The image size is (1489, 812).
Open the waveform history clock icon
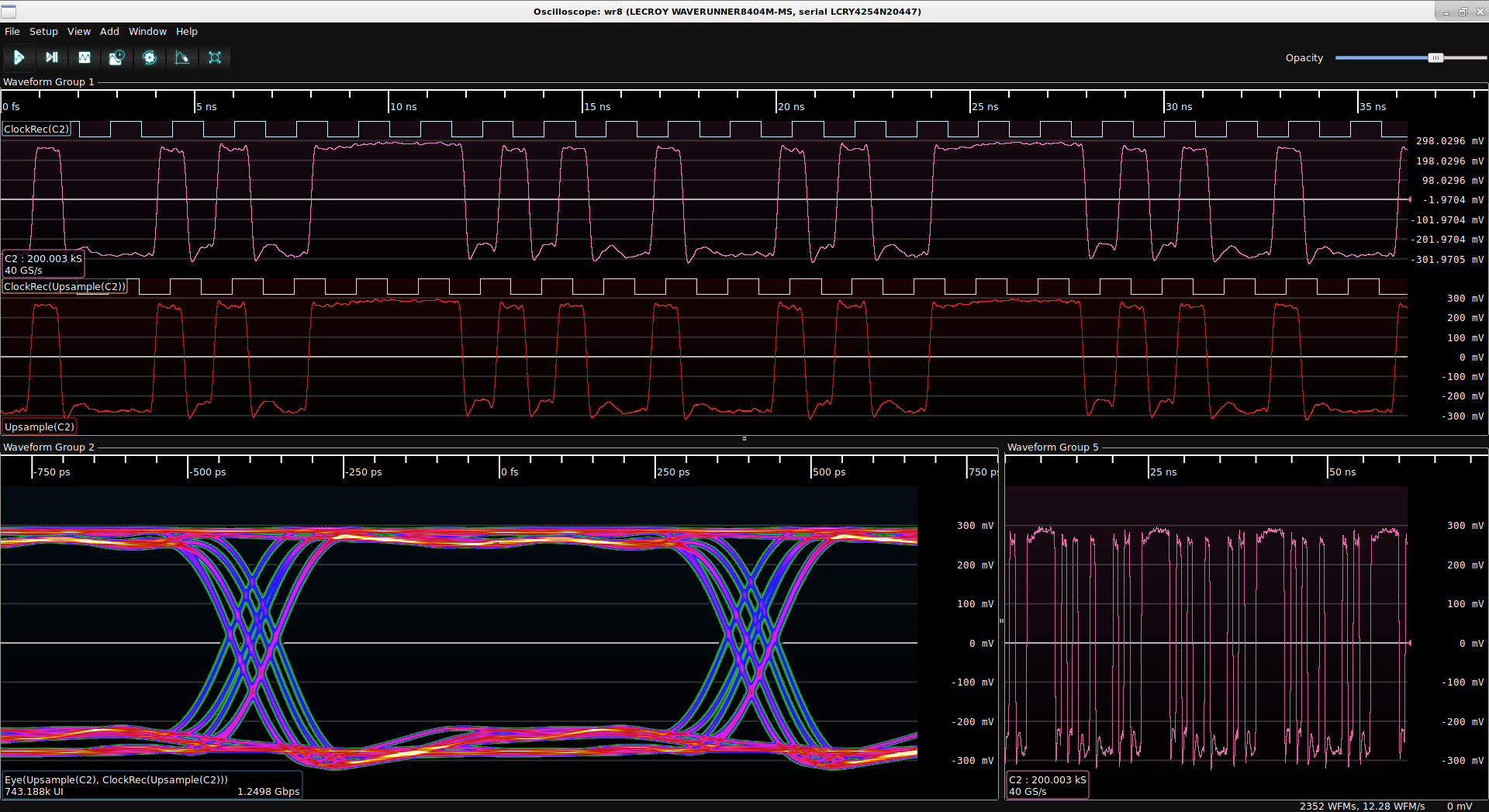pos(117,57)
